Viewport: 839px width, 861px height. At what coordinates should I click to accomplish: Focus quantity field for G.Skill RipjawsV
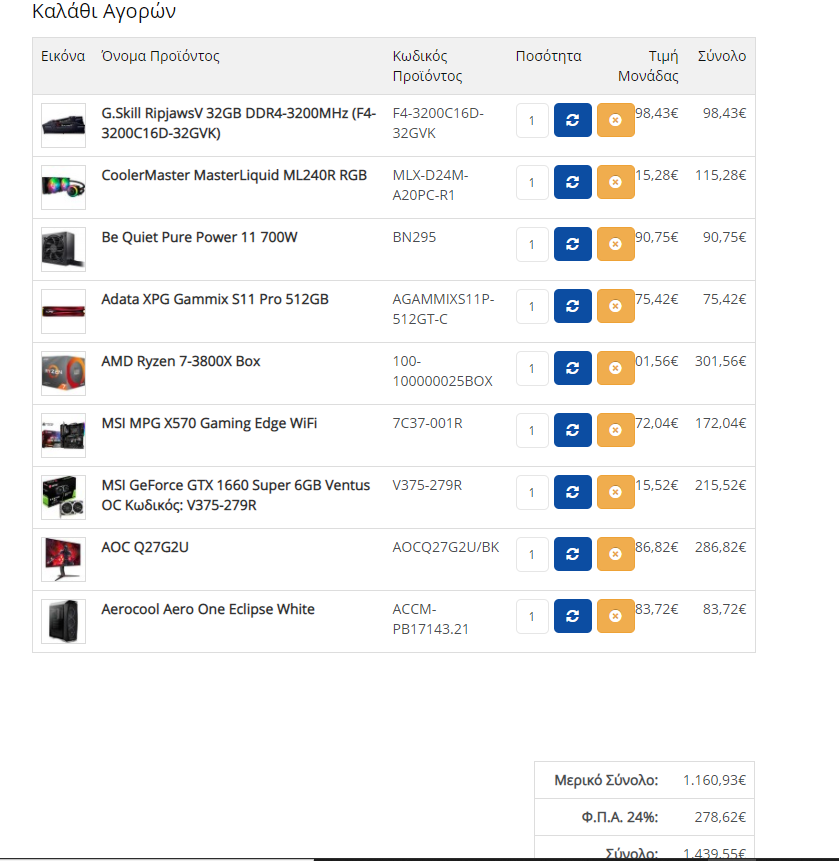[x=532, y=120]
